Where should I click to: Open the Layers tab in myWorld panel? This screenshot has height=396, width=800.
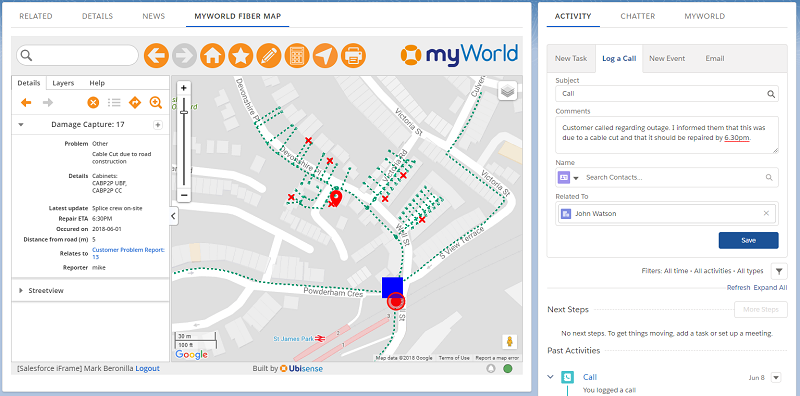(63, 83)
